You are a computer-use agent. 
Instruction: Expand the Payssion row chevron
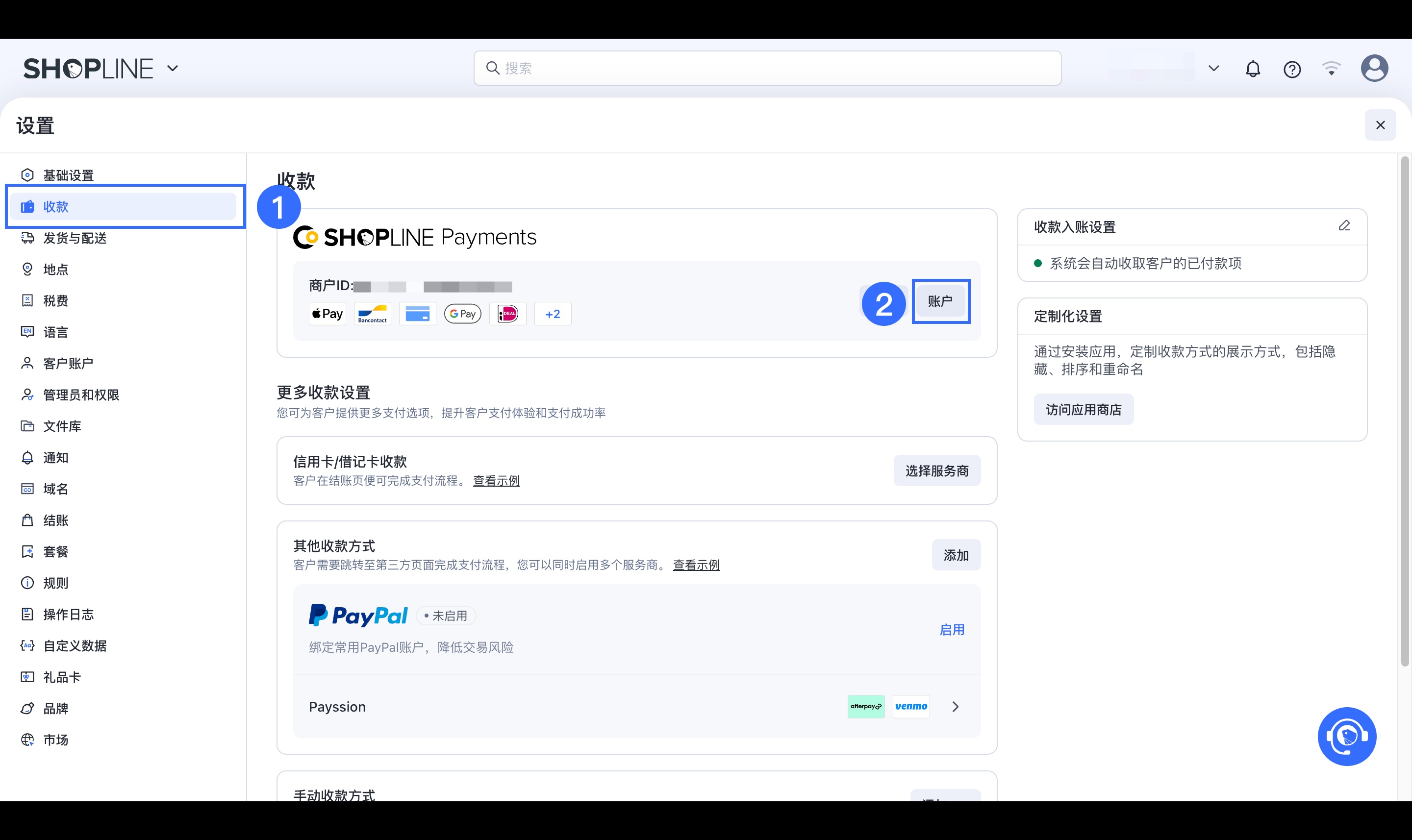pyautogui.click(x=955, y=706)
